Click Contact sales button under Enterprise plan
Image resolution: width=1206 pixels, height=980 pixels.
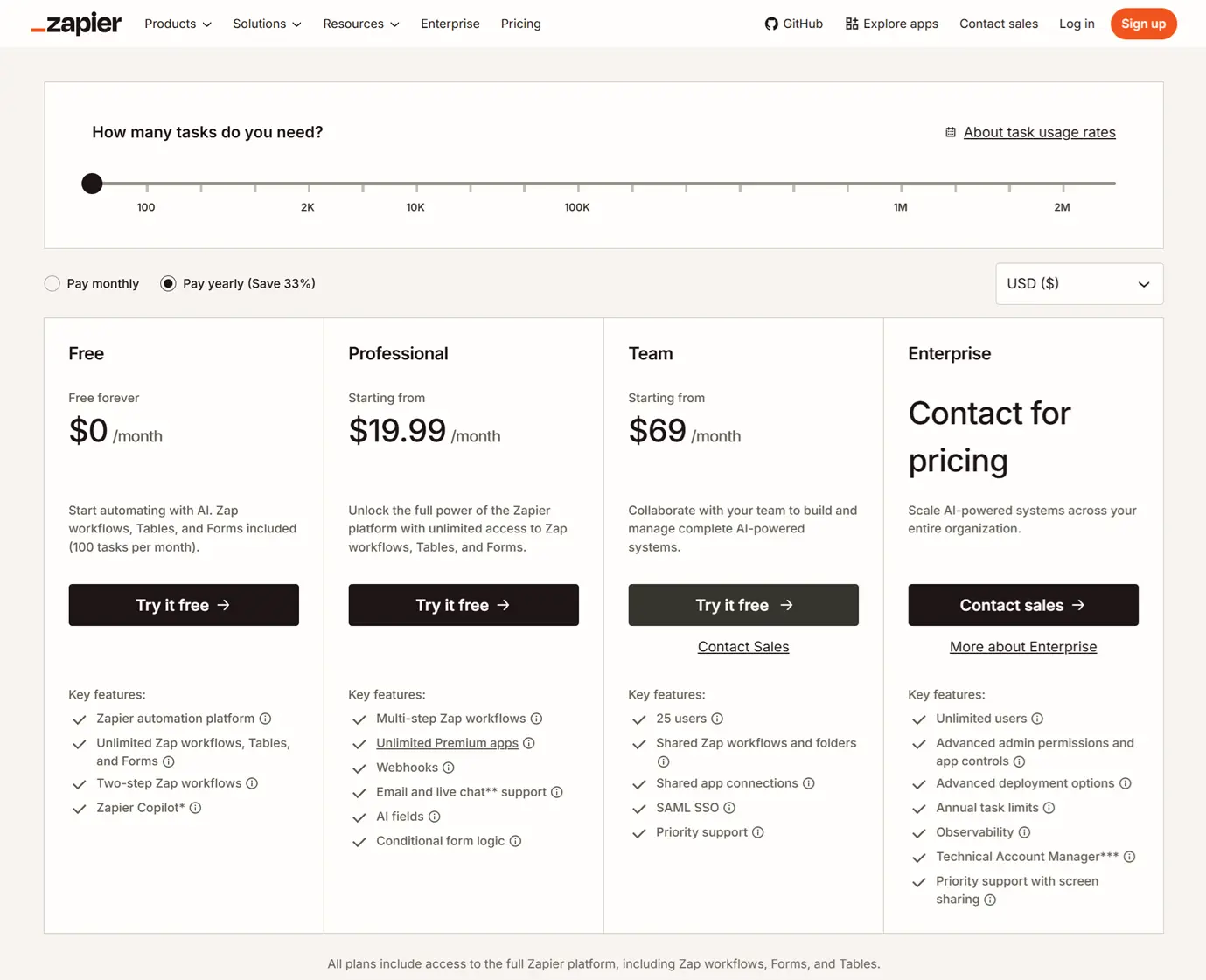(1023, 605)
